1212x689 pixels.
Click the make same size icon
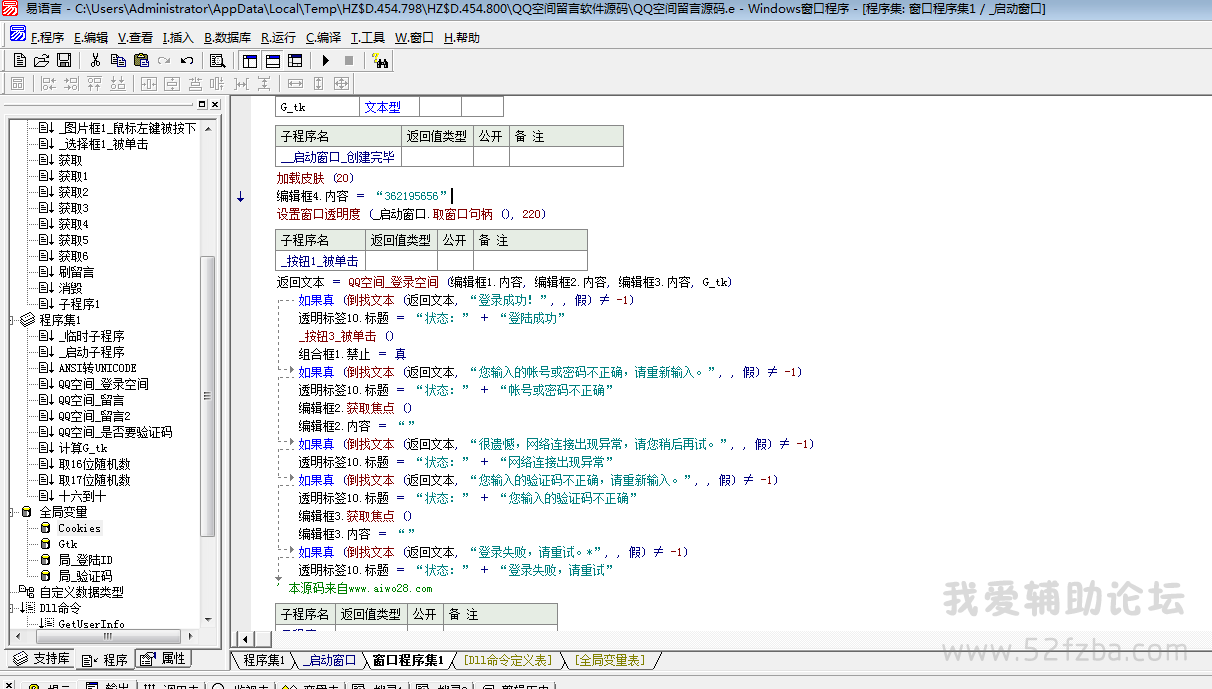[343, 84]
